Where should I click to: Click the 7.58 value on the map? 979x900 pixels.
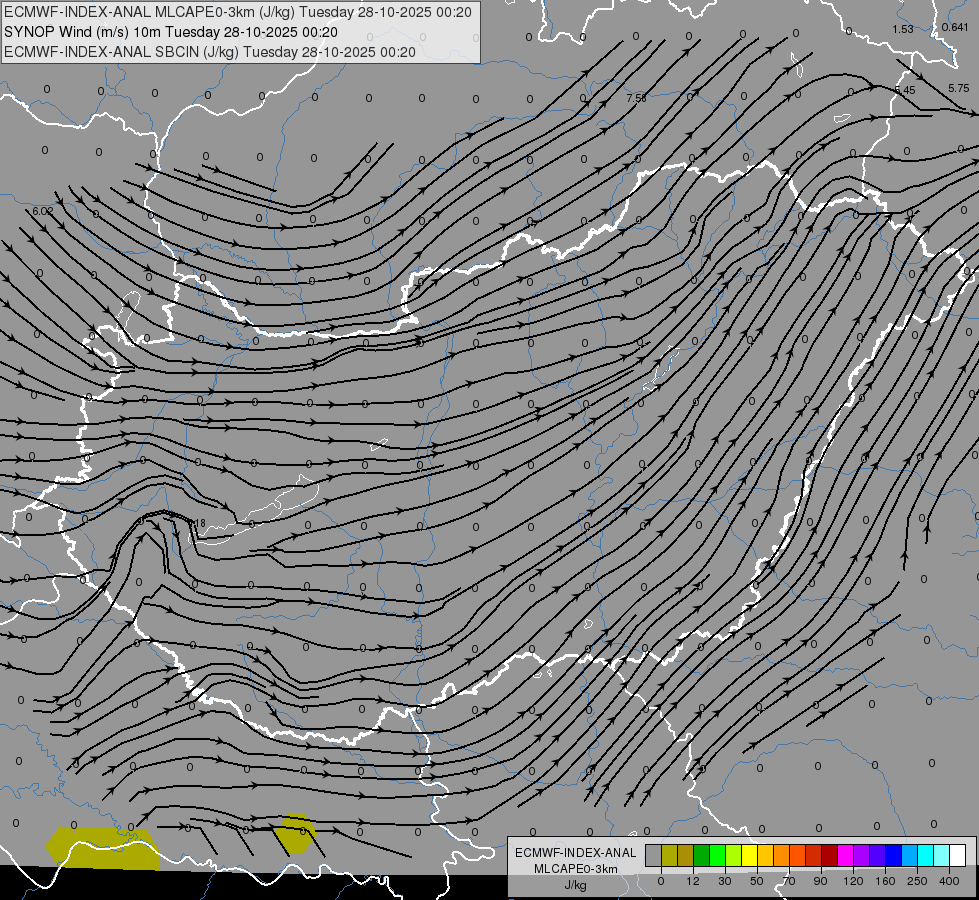[636, 98]
